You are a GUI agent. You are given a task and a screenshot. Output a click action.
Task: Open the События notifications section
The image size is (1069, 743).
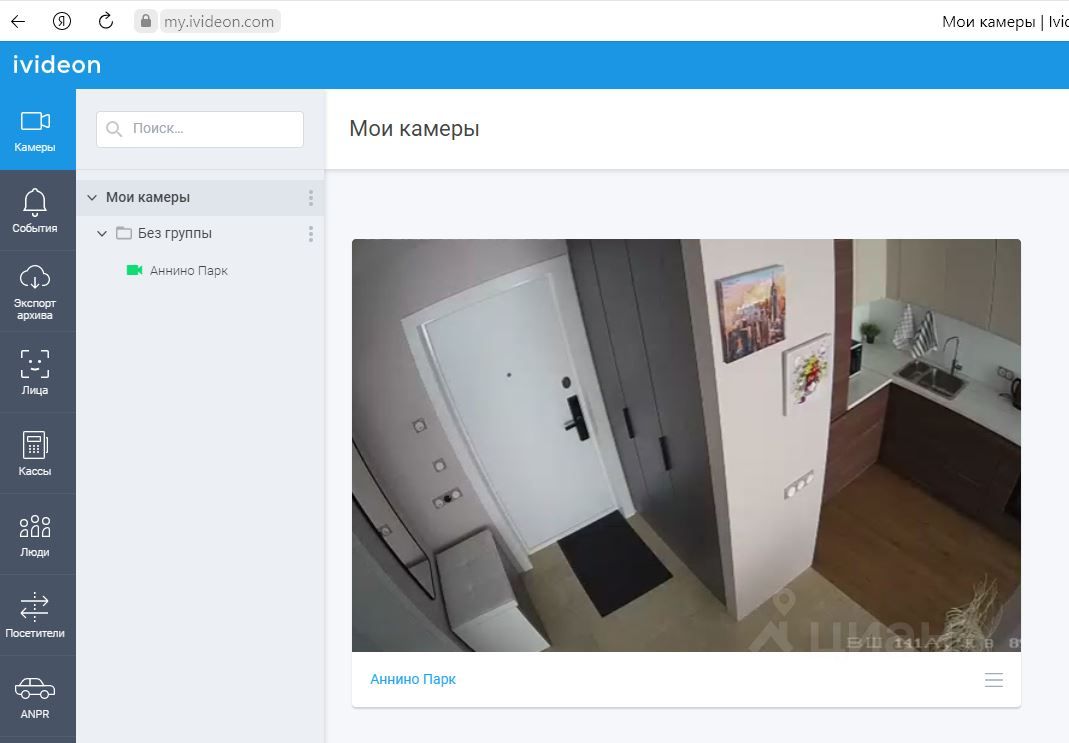37,211
